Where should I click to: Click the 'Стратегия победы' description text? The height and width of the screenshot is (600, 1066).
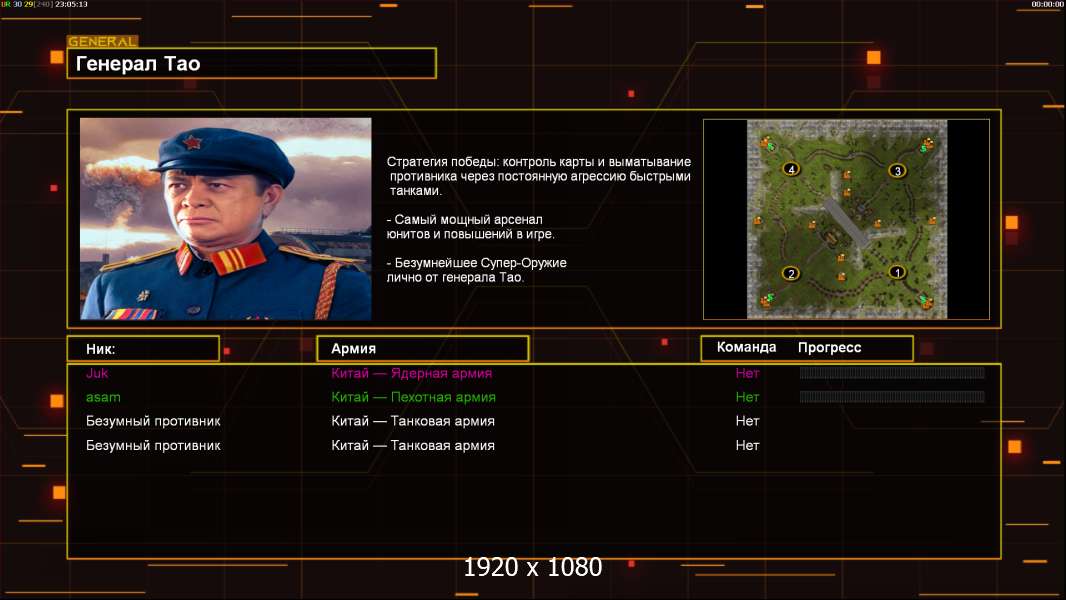click(x=538, y=176)
